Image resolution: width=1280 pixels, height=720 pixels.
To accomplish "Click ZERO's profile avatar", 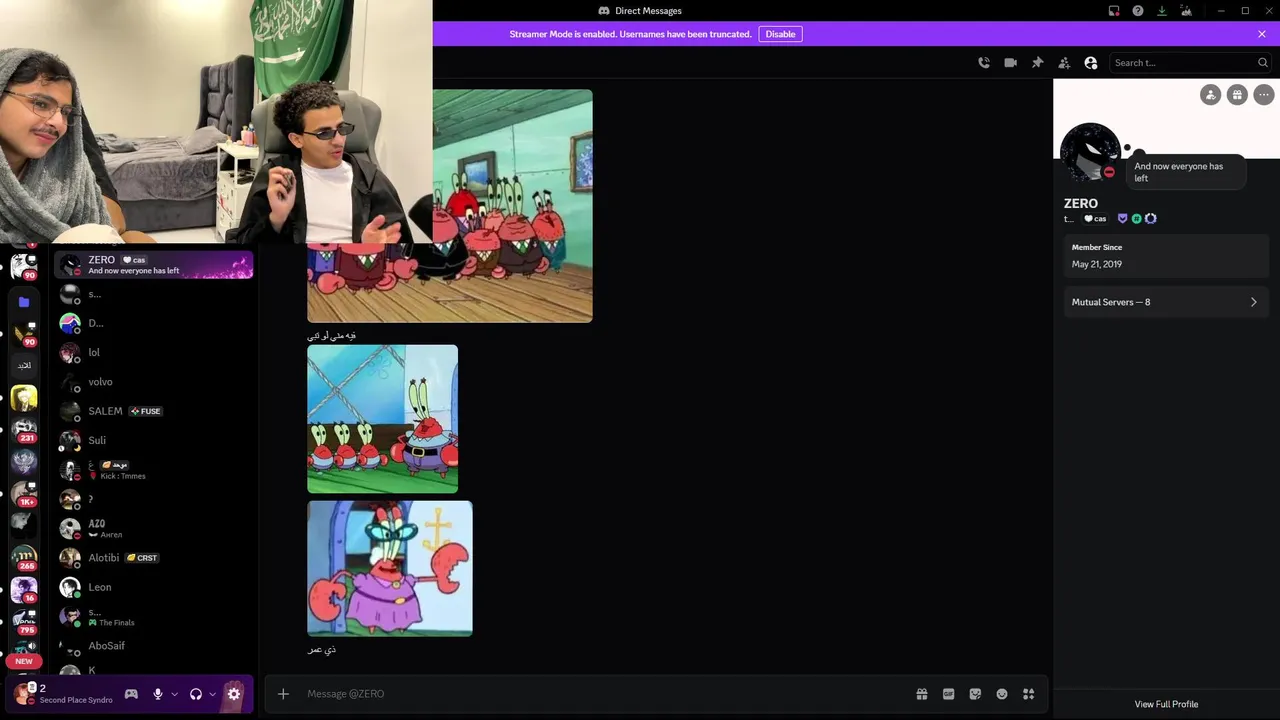I will pyautogui.click(x=1090, y=152).
